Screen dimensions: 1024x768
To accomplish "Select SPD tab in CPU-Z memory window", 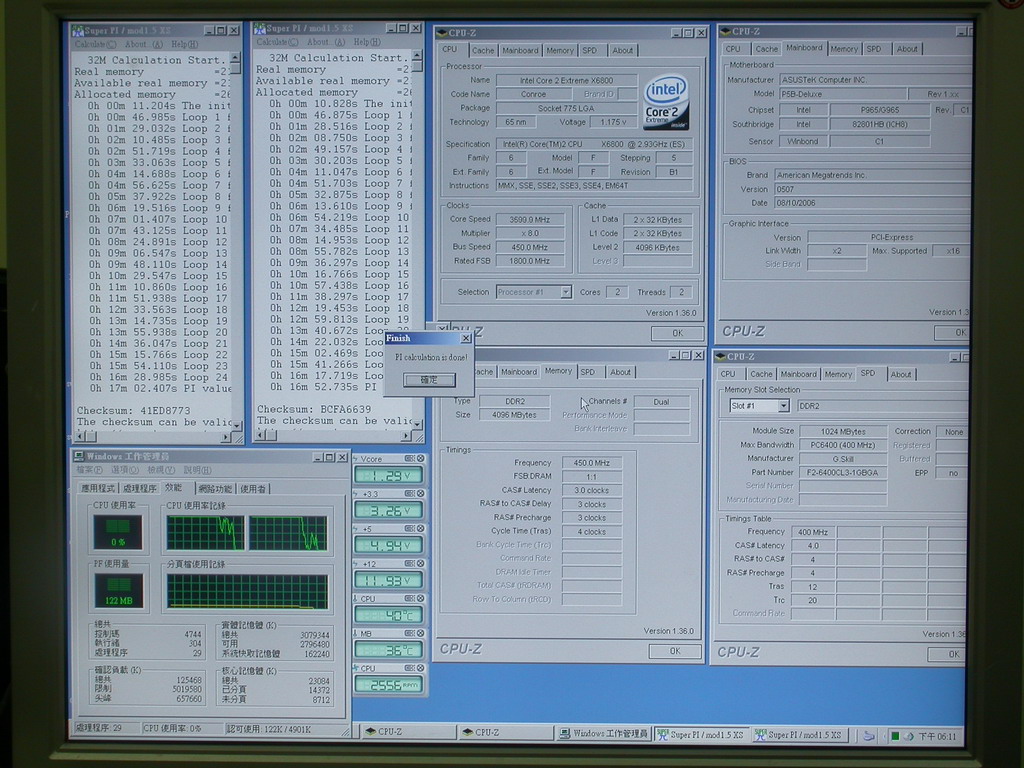I will click(x=588, y=372).
